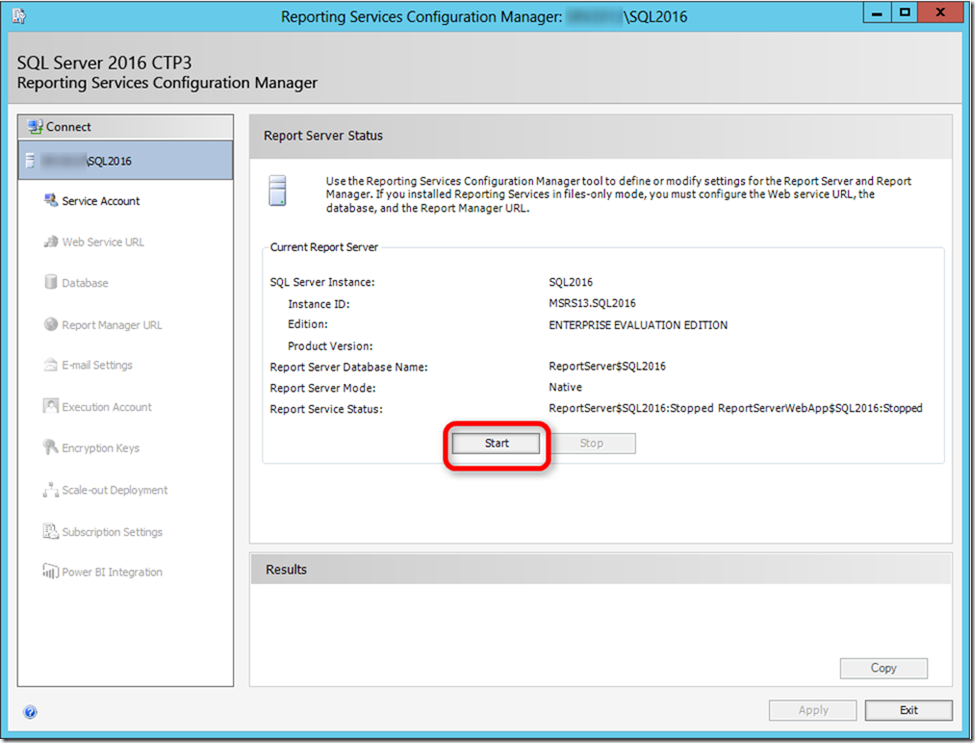
Task: Open the Connect option
Action: click(x=126, y=127)
